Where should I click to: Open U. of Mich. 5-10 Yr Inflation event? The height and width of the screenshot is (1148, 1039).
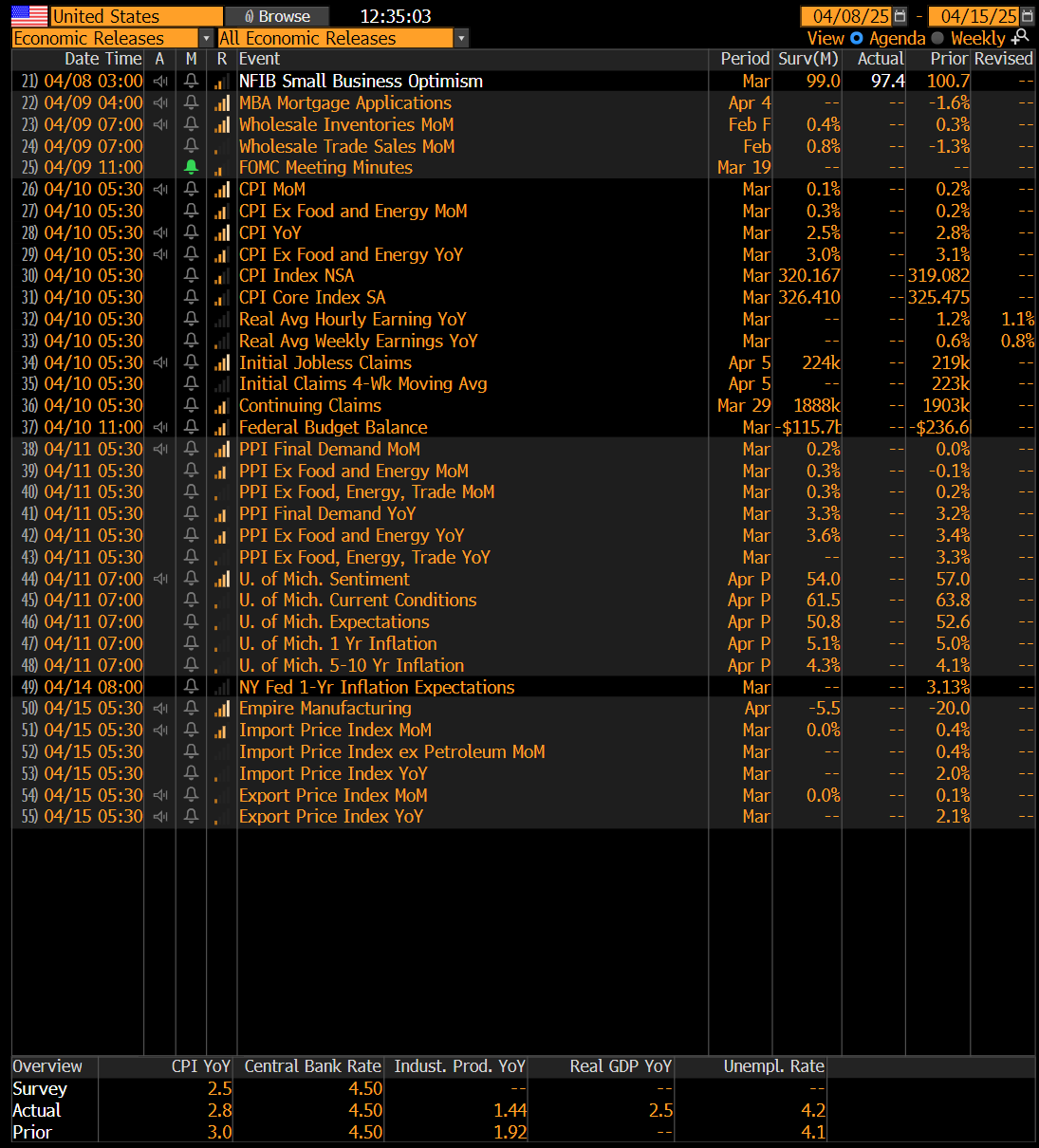[x=351, y=666]
